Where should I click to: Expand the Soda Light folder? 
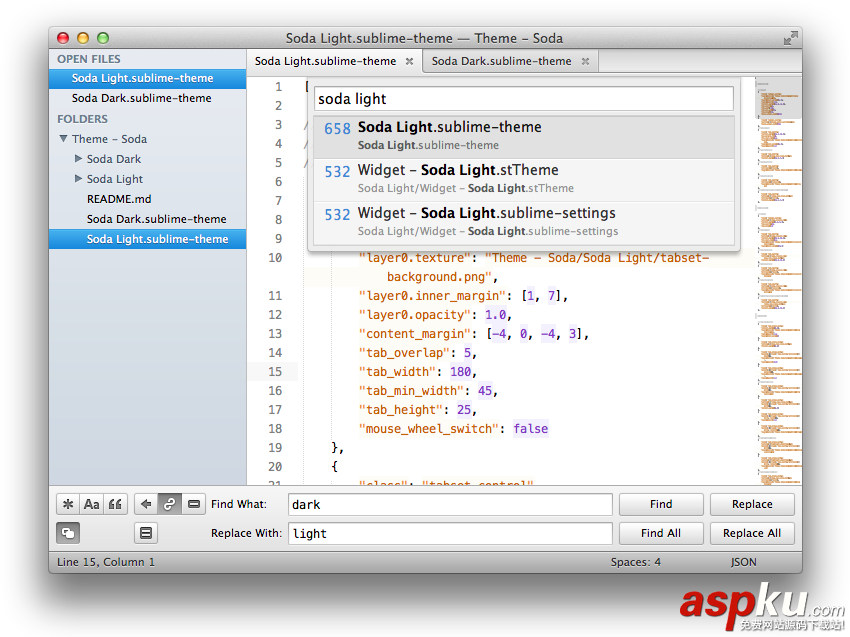pyautogui.click(x=78, y=178)
